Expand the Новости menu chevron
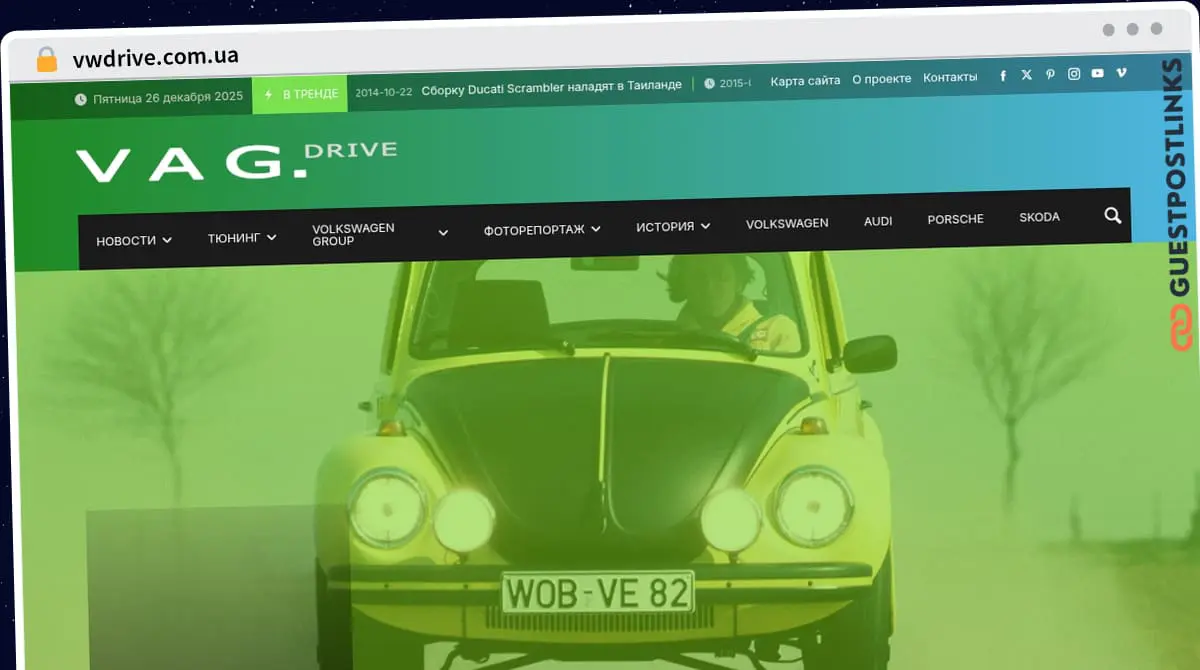Image resolution: width=1200 pixels, height=670 pixels. point(167,240)
